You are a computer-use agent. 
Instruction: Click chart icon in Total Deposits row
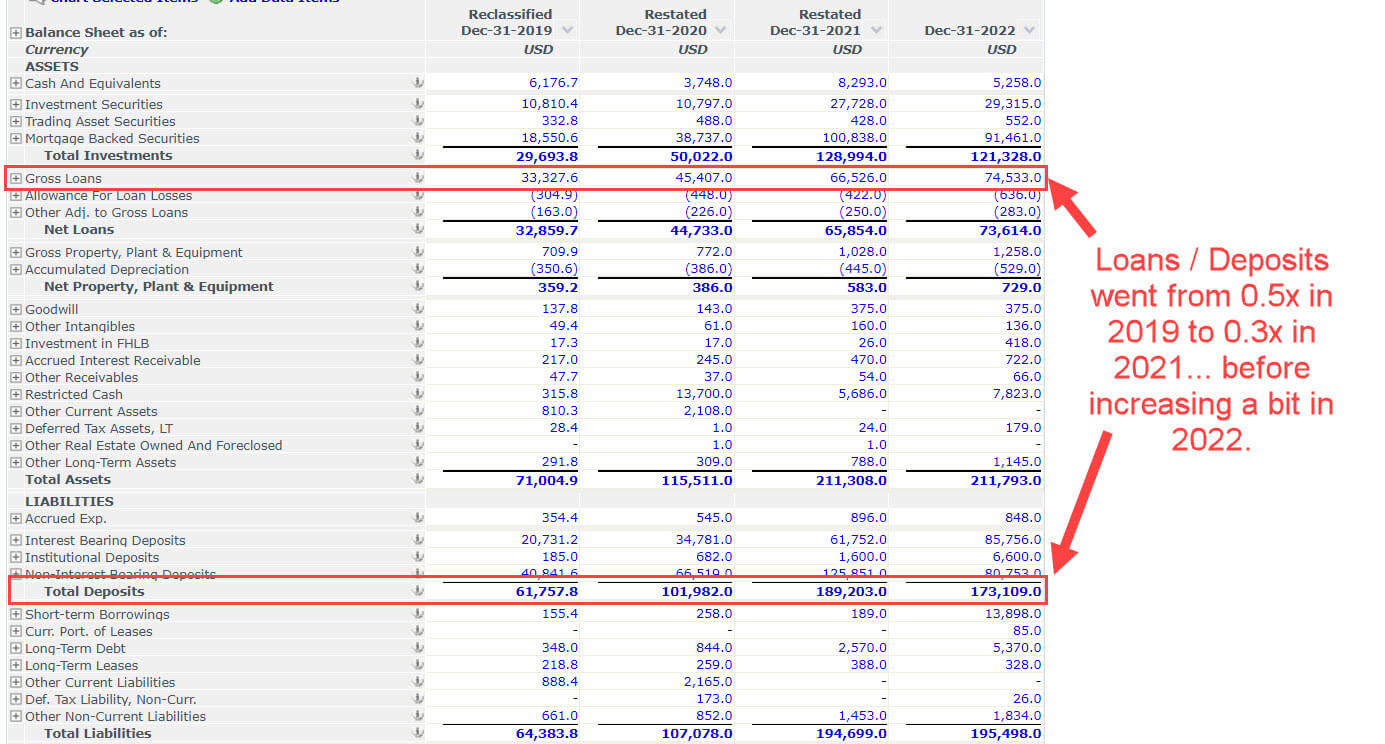click(x=418, y=591)
